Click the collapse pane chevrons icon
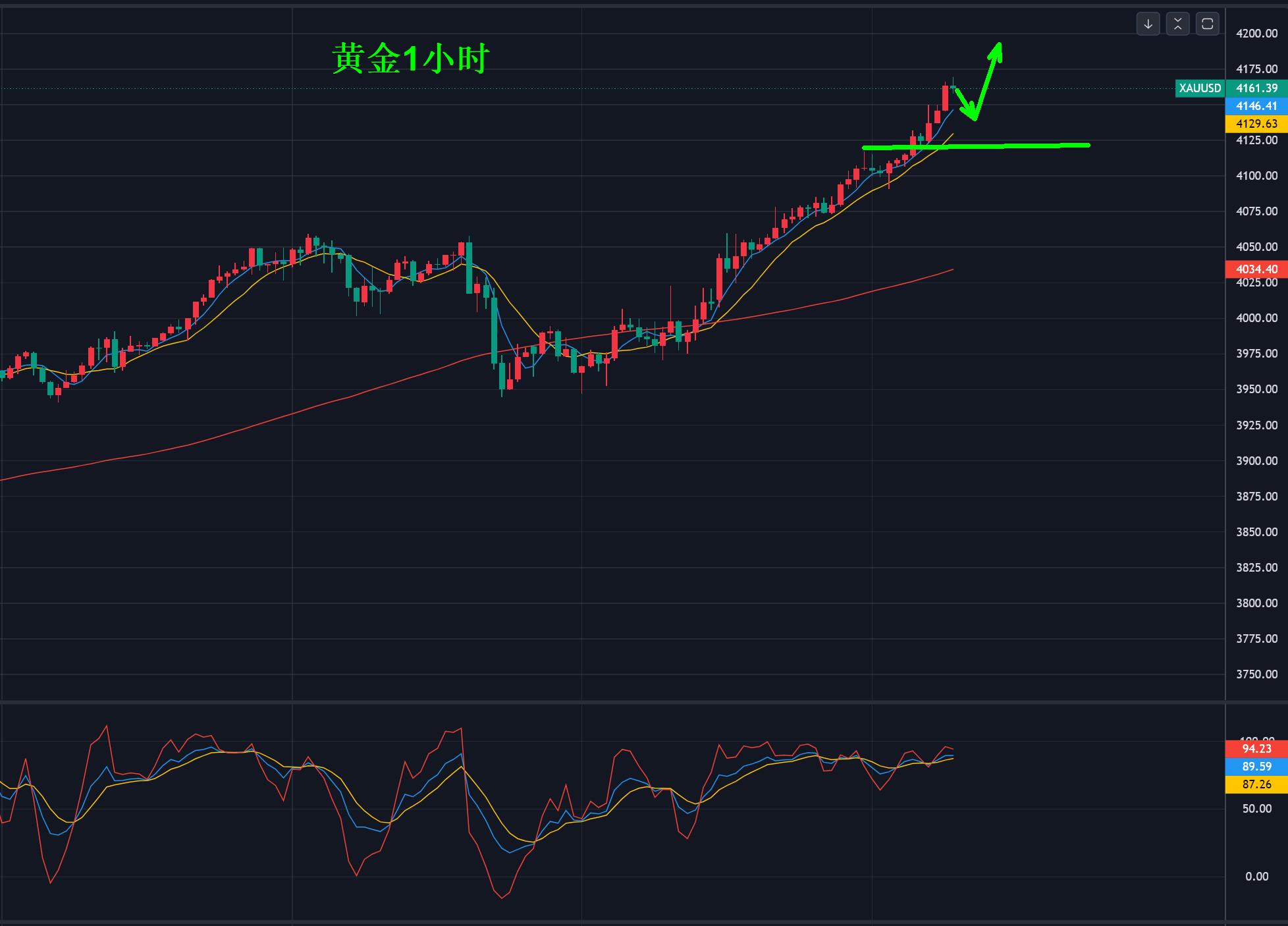This screenshot has width=1288, height=926. [x=1177, y=24]
